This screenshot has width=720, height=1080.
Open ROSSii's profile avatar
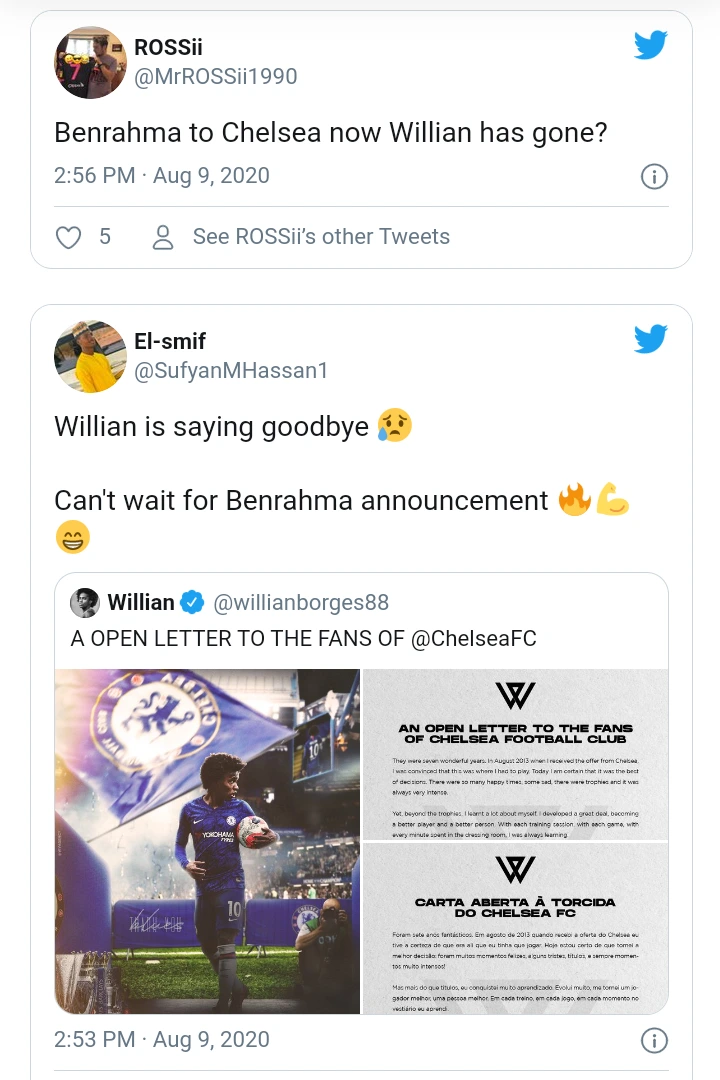[x=90, y=63]
